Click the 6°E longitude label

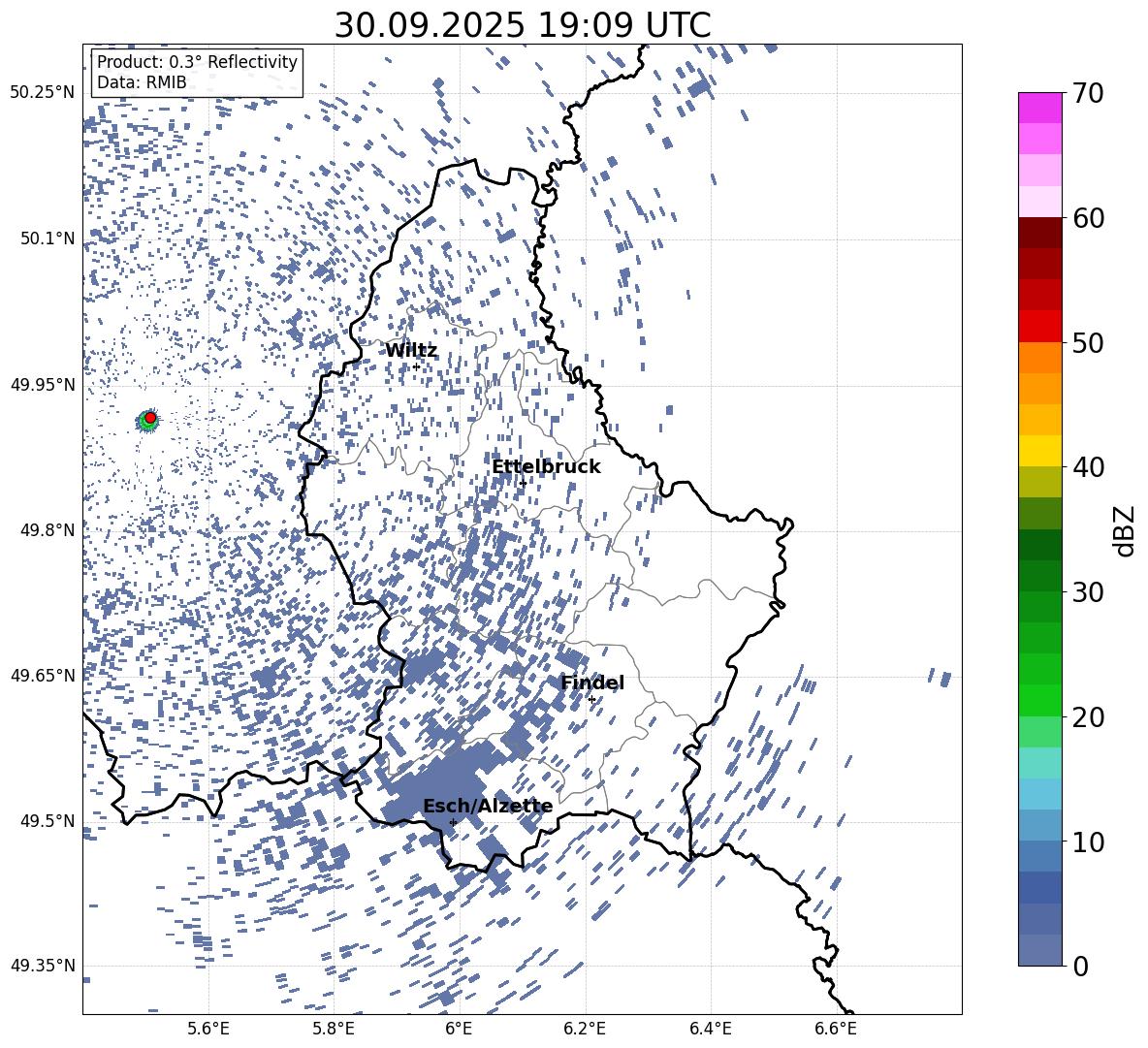tap(459, 1029)
